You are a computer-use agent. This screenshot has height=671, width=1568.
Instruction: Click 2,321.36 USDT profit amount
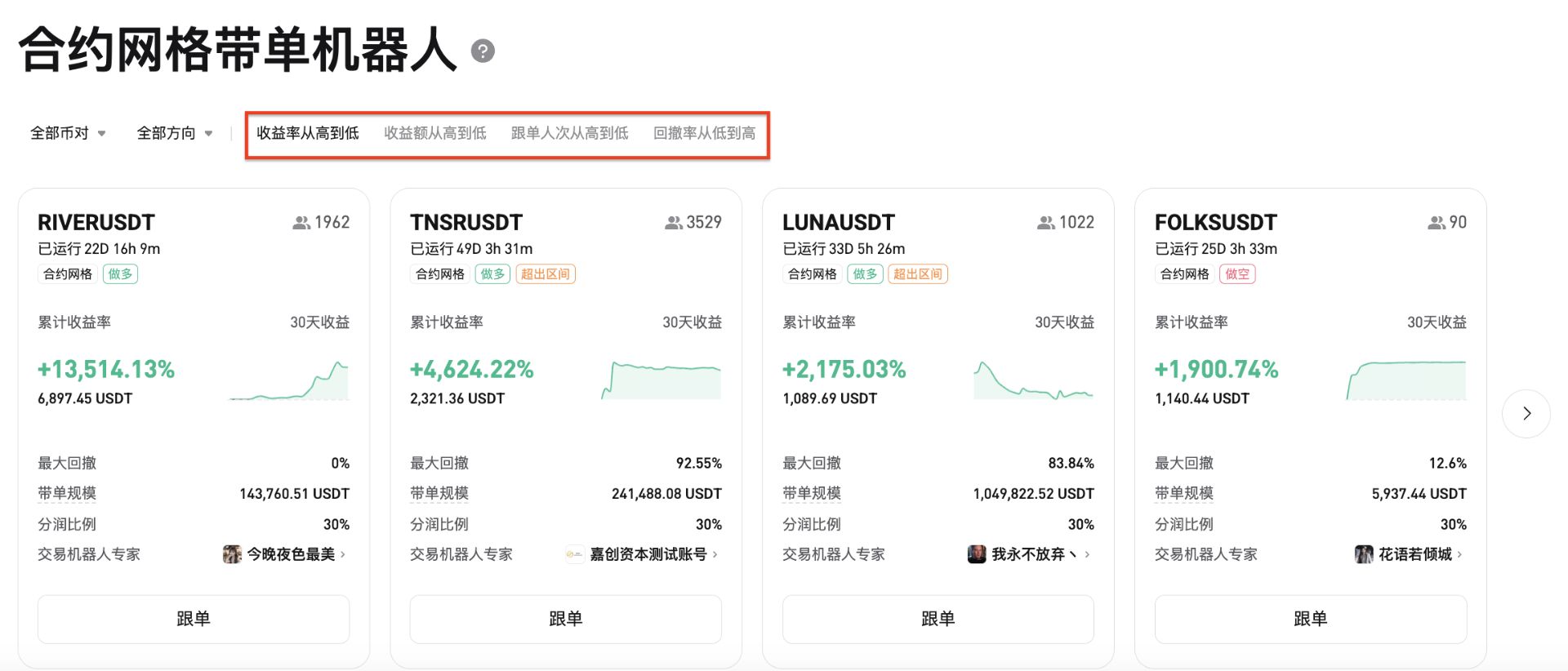point(457,398)
